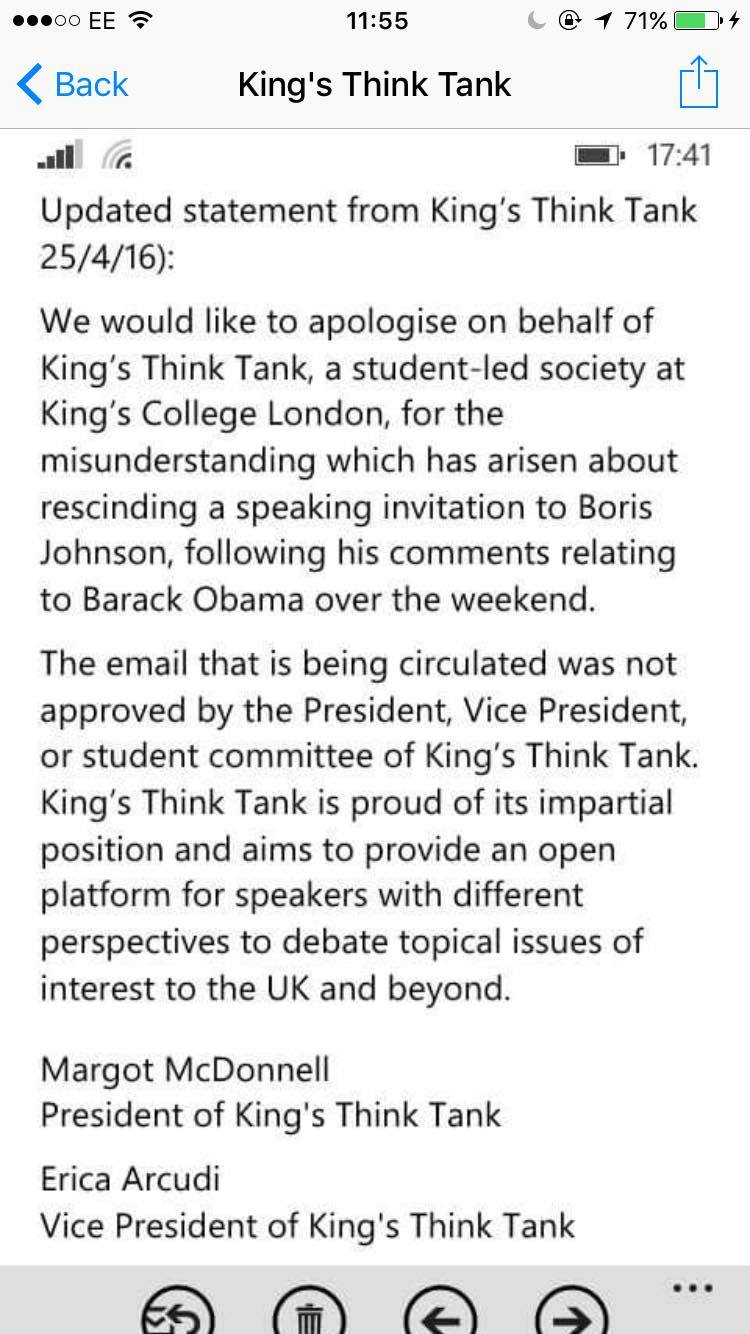The width and height of the screenshot is (750, 1334).
Task: Tap the rotation lock status icon
Action: (570, 20)
